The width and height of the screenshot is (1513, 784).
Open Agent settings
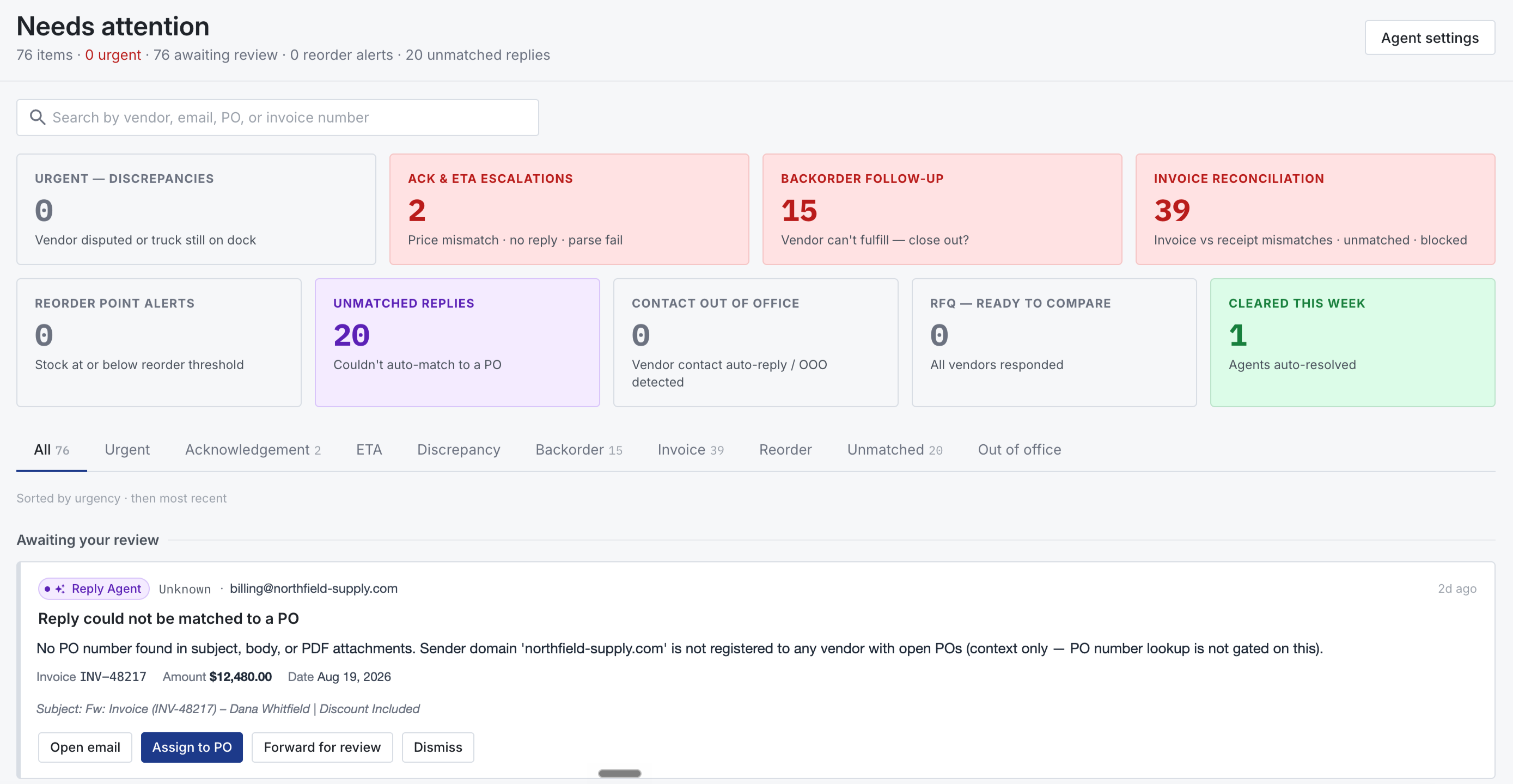1430,38
